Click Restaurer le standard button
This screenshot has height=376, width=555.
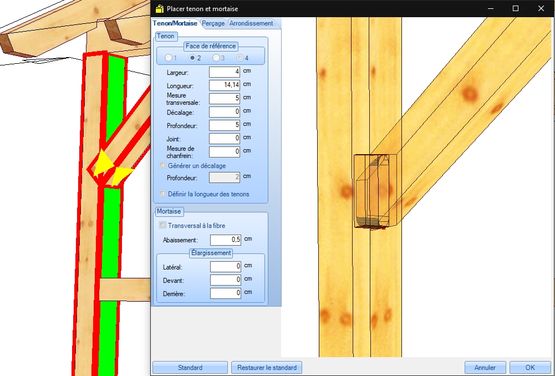[x=267, y=368]
